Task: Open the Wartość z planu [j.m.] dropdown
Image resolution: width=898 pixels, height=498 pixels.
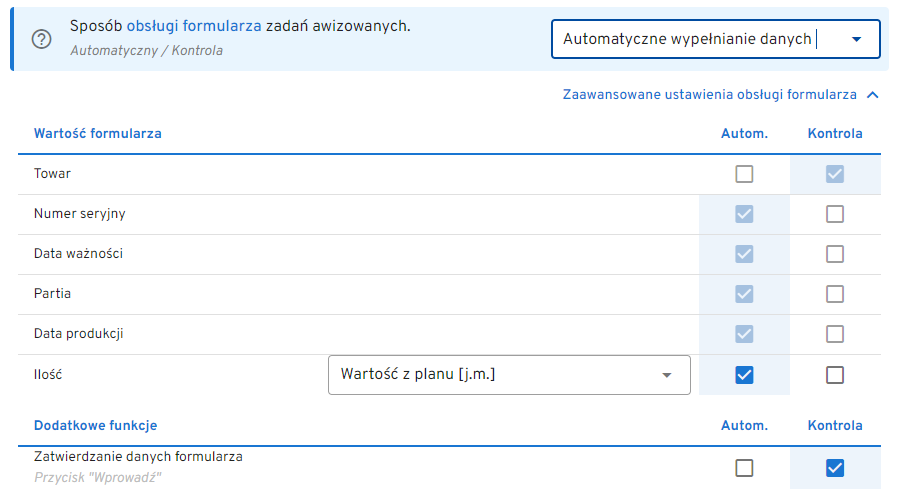Action: (x=500, y=375)
